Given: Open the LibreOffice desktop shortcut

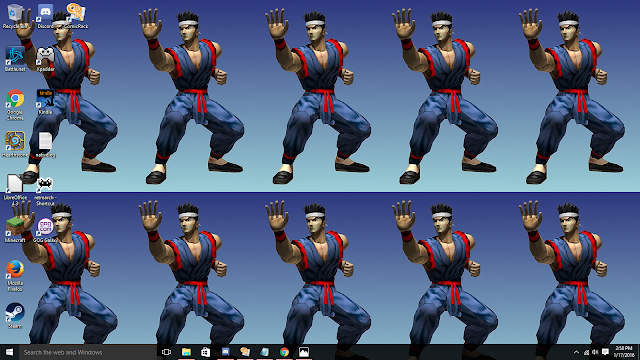Looking at the screenshot, I should 15,190.
